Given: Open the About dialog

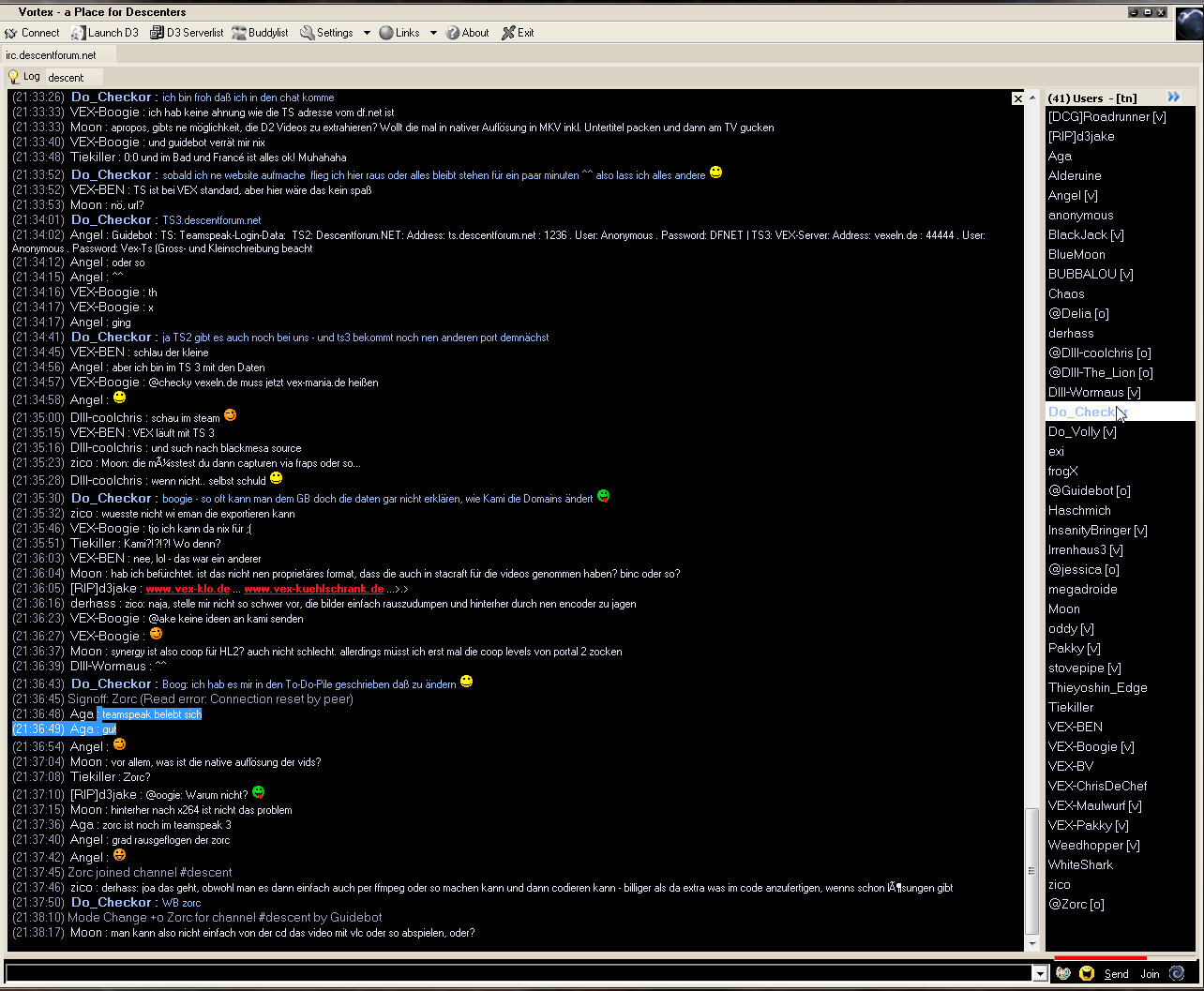Looking at the screenshot, I should coord(467,33).
